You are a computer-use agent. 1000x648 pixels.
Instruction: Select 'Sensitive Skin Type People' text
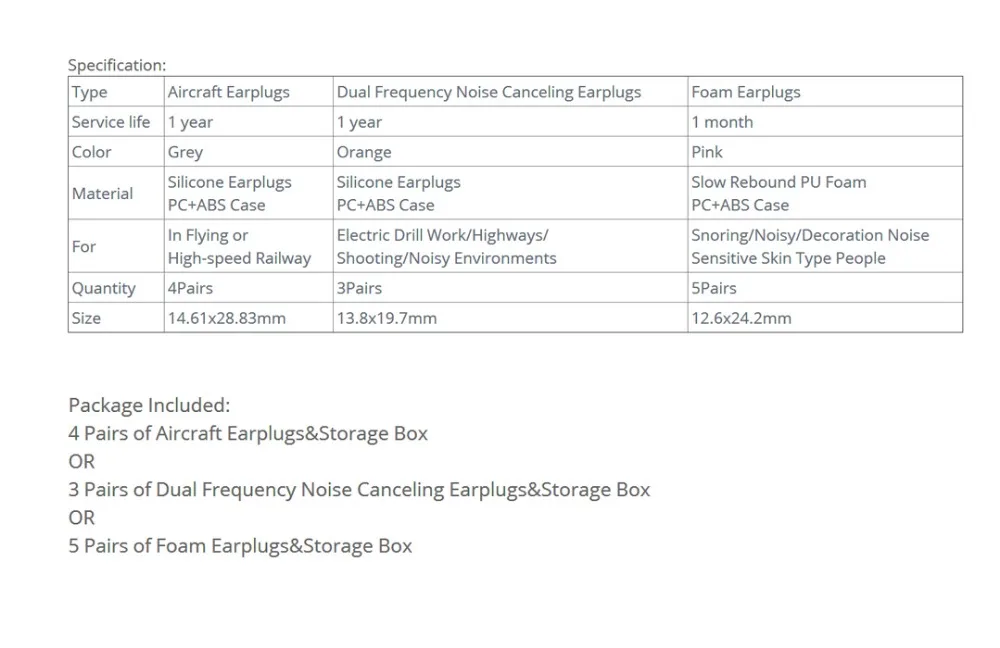point(788,258)
